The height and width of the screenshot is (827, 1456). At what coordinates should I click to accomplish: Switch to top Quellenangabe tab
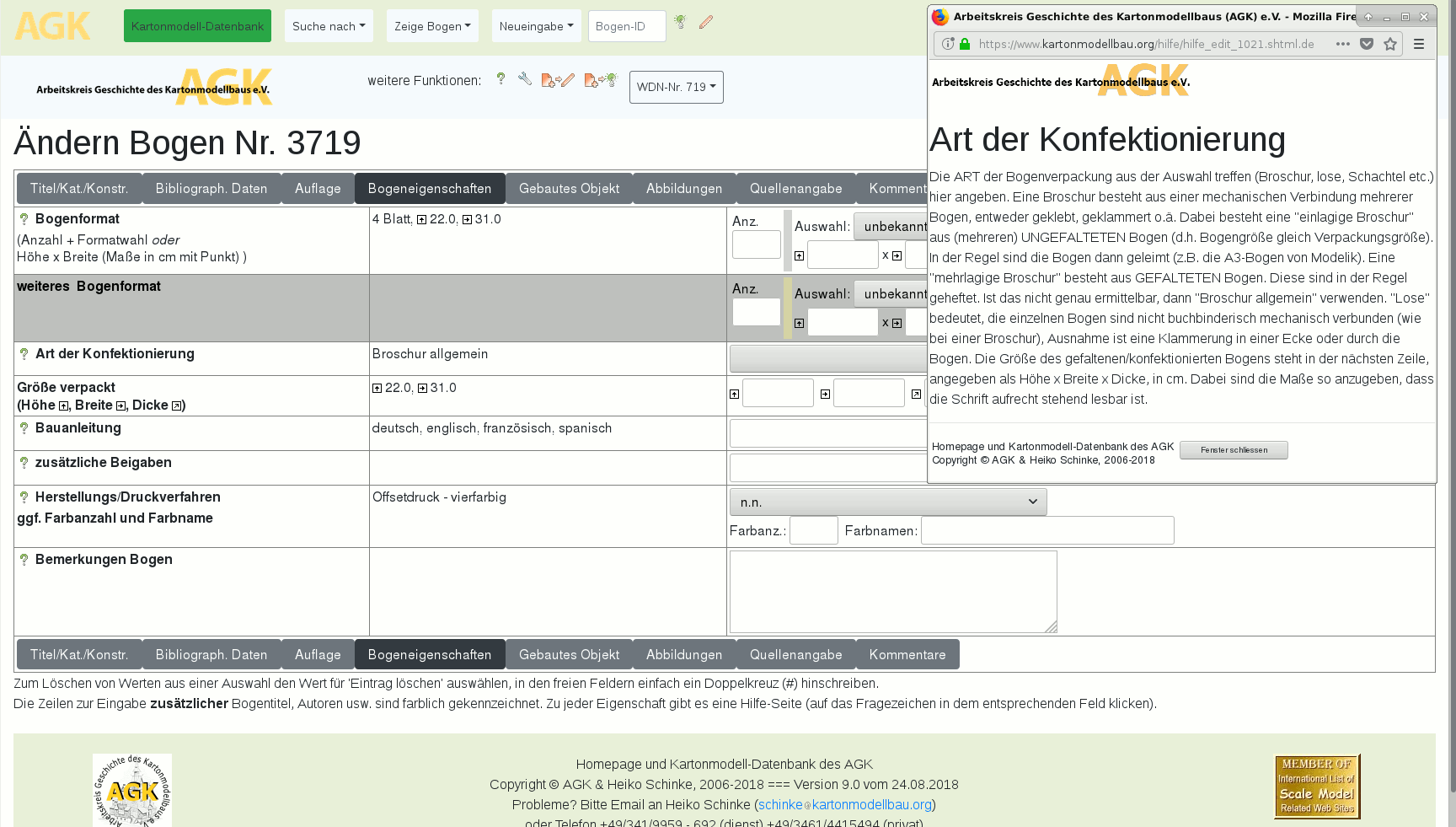coord(796,189)
